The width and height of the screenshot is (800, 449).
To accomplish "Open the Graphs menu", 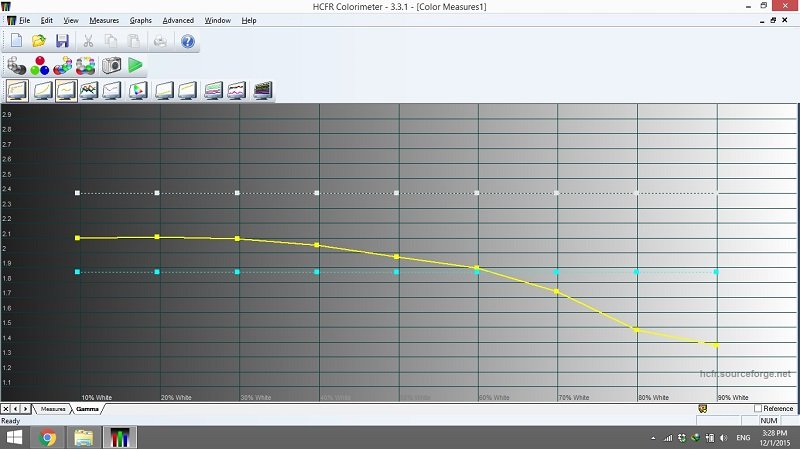I will [x=140, y=20].
